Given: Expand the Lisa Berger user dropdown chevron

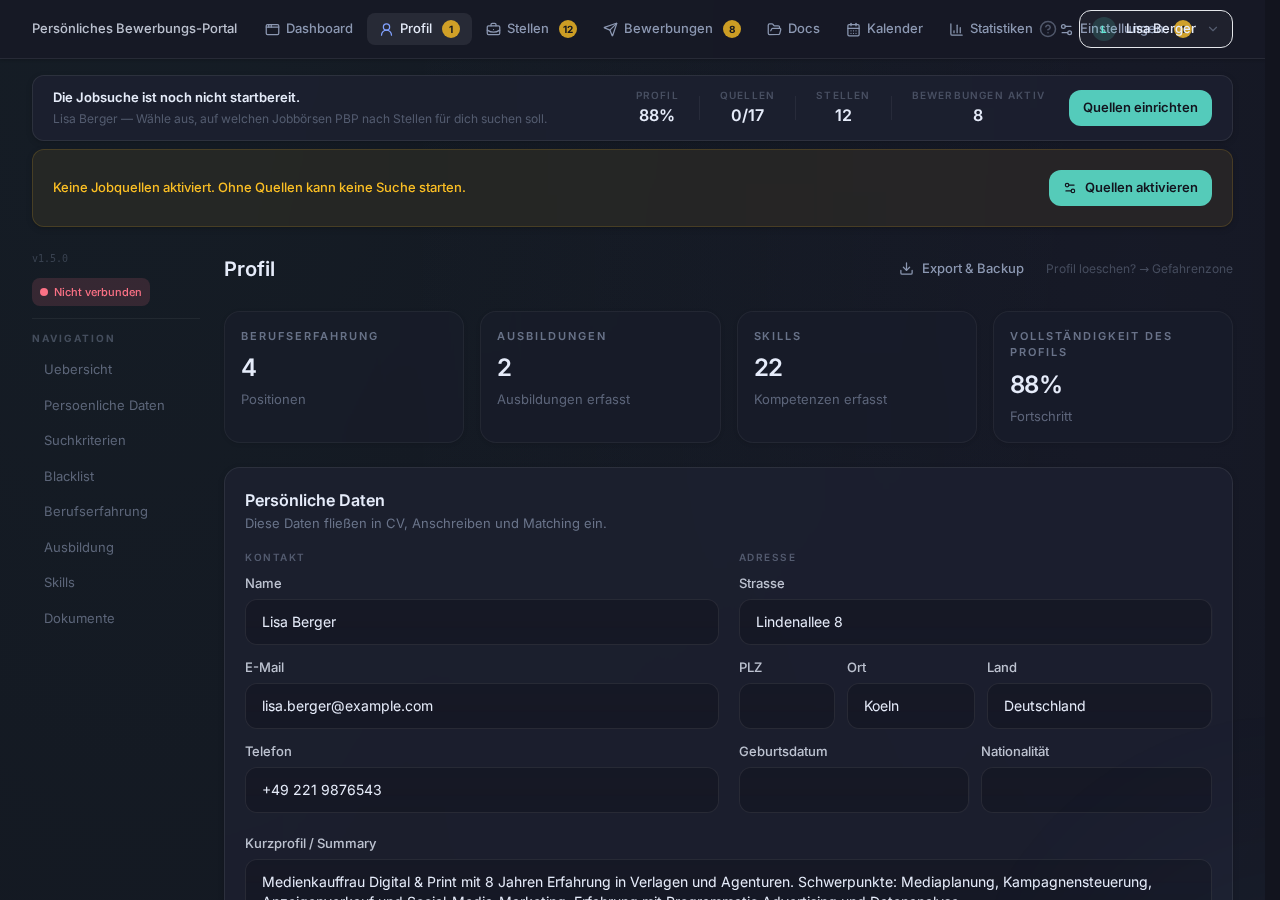Looking at the screenshot, I should 1213,29.
